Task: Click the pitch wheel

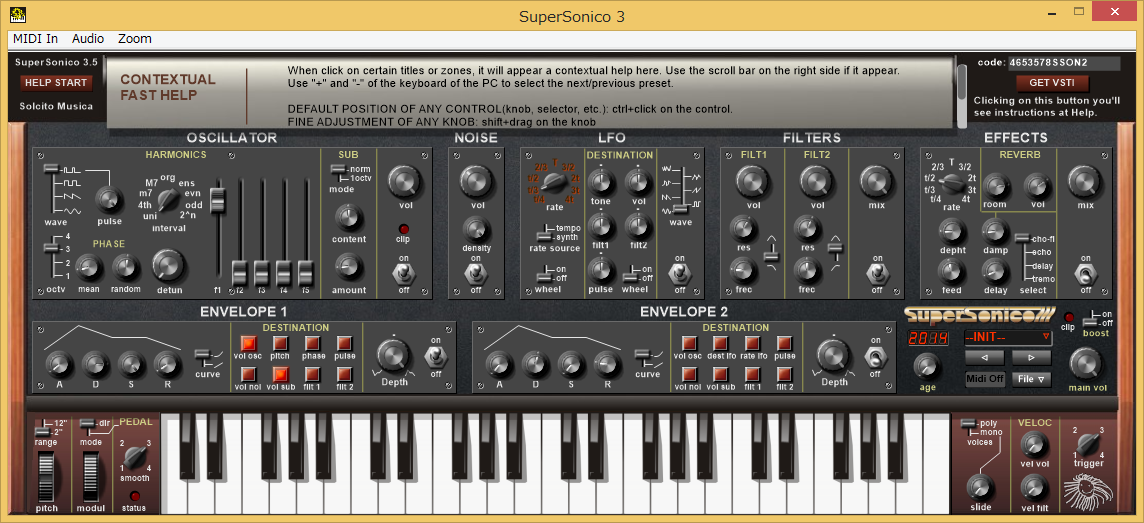Action: pyautogui.click(x=45, y=477)
